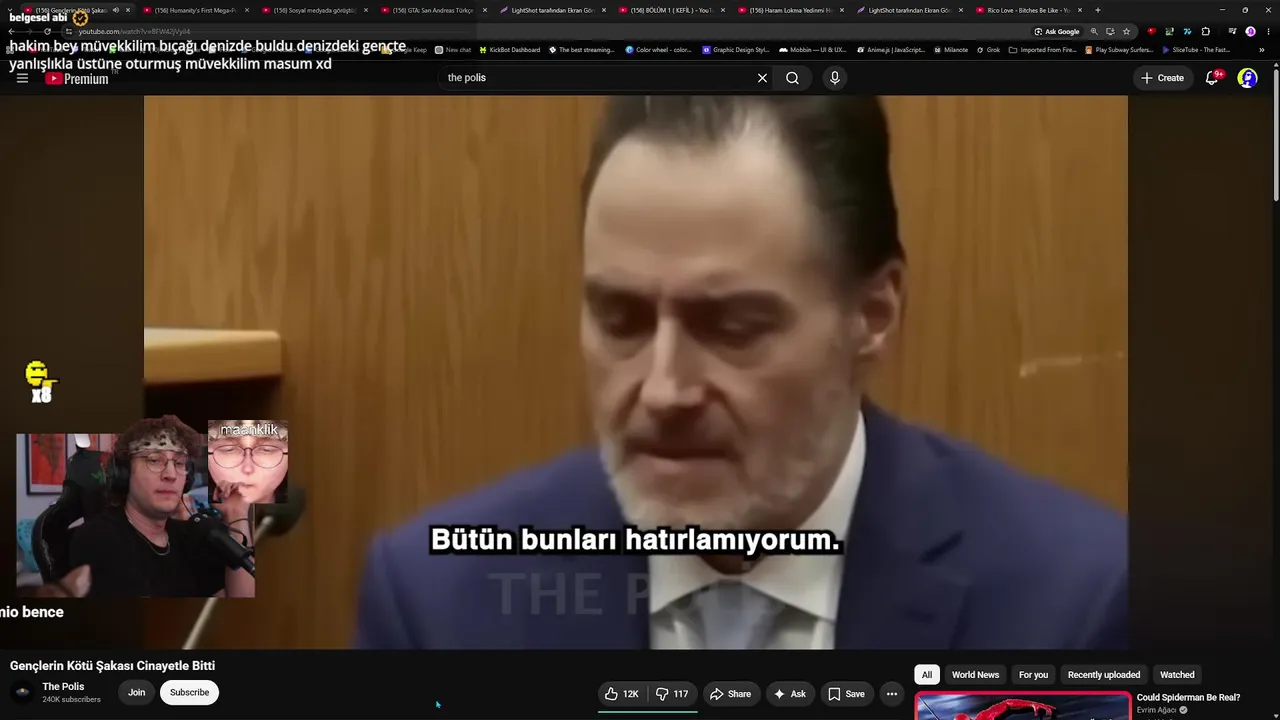Click the Chrome address bar URL
Screen dimensions: 1280x720
(134, 31)
